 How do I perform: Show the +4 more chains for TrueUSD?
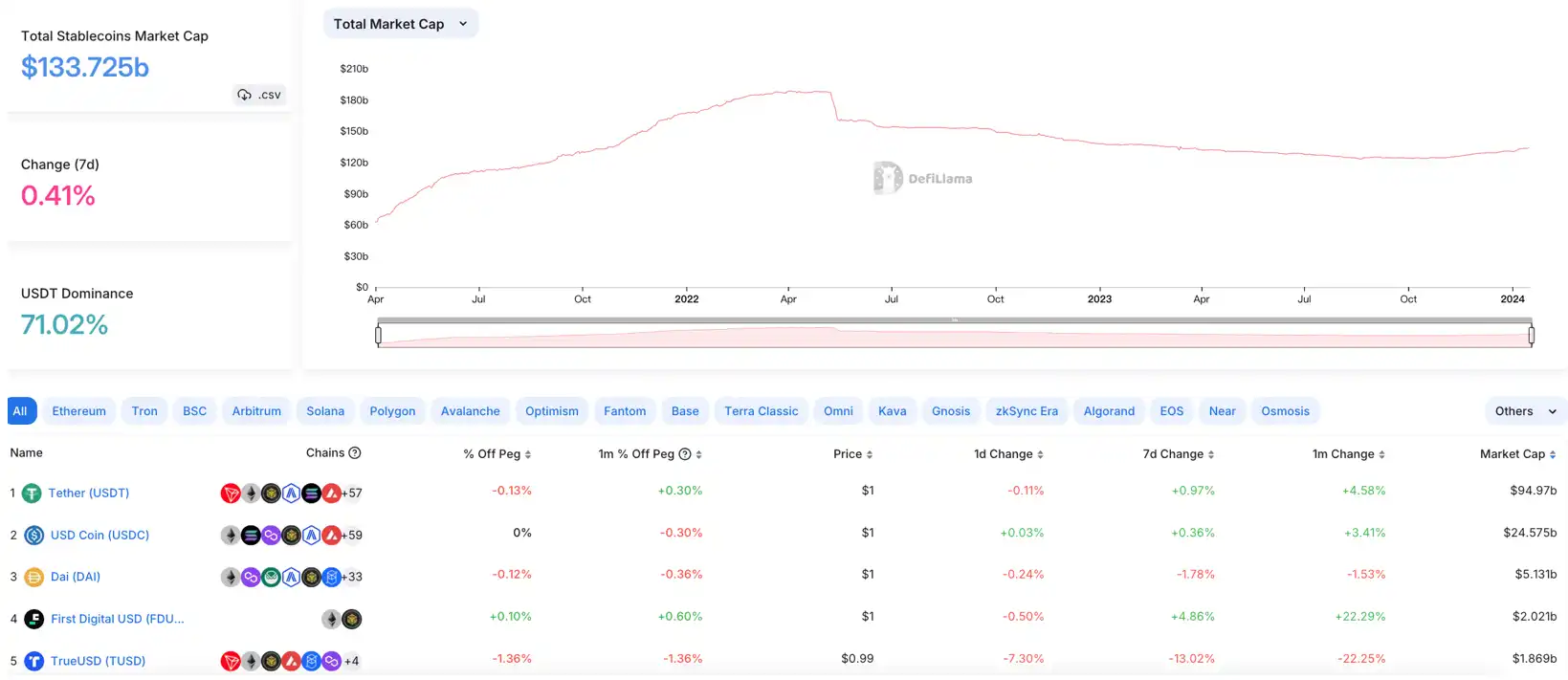[351, 661]
